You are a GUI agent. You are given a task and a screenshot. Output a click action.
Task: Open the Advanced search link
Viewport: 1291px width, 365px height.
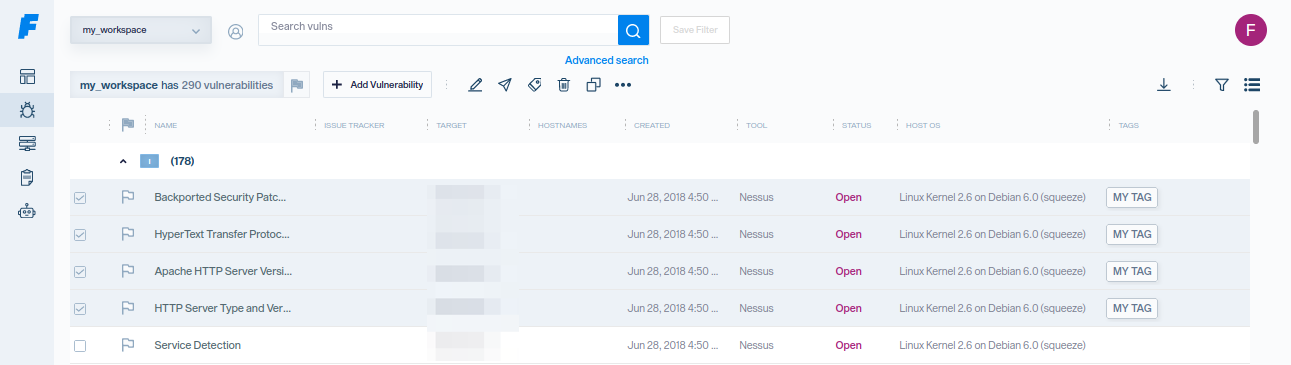tap(607, 60)
